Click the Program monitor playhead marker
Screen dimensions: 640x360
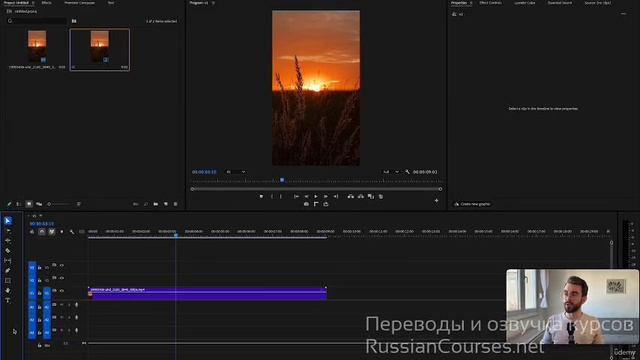click(x=282, y=180)
